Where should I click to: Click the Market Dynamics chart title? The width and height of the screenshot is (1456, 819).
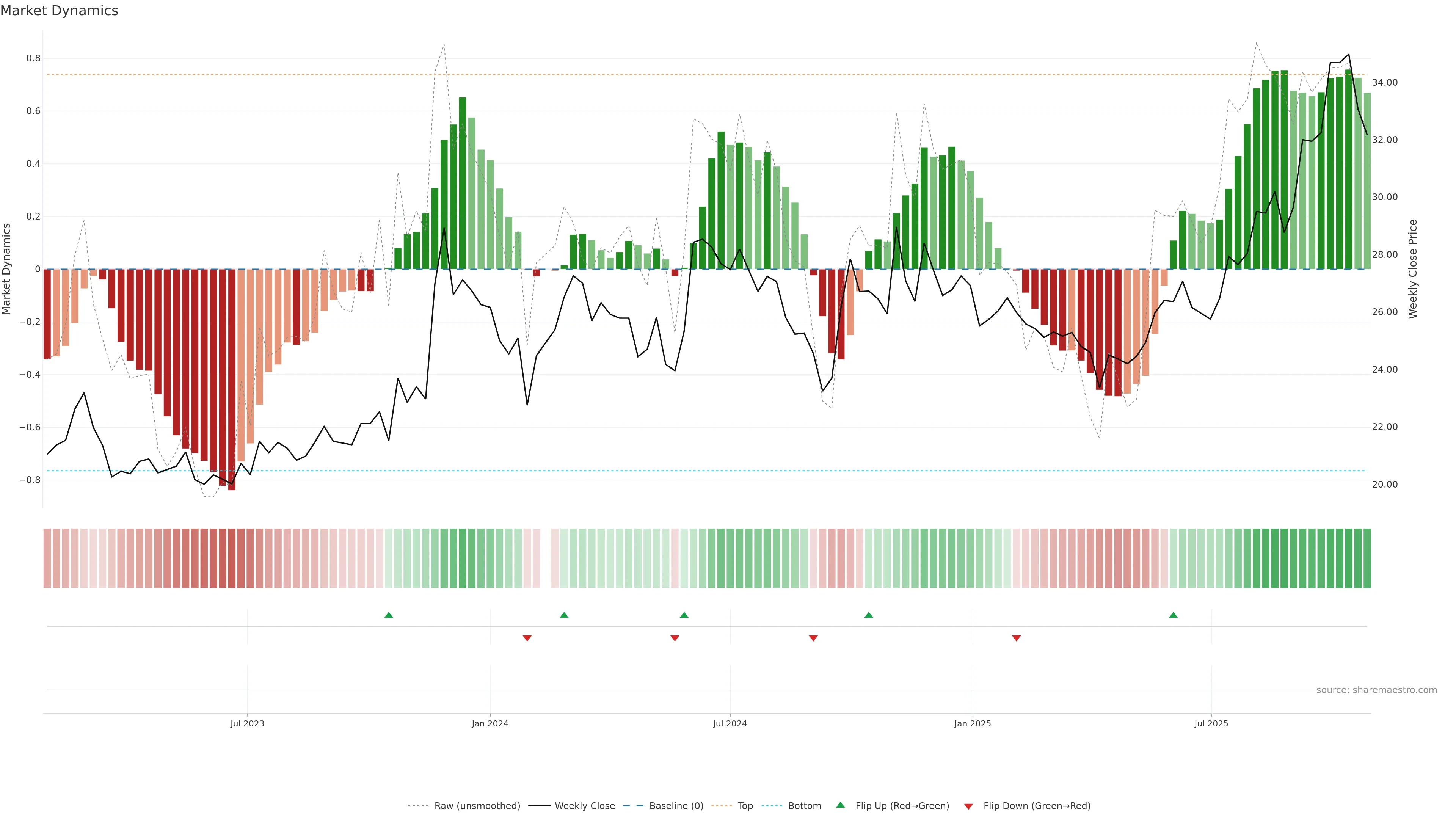60,11
